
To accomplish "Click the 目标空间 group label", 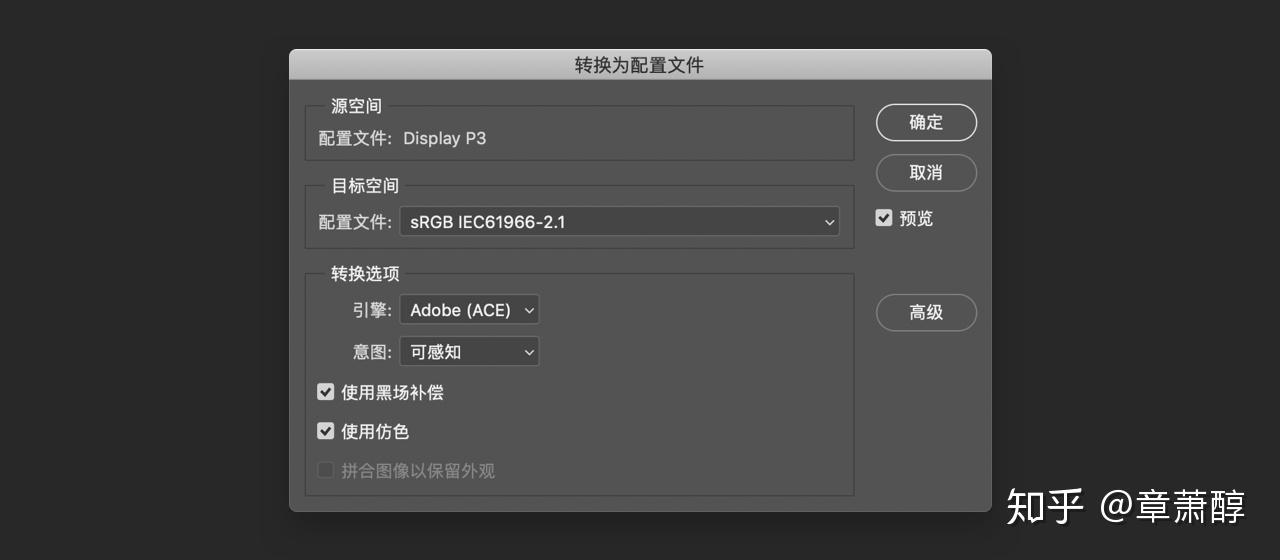I will tap(365, 185).
